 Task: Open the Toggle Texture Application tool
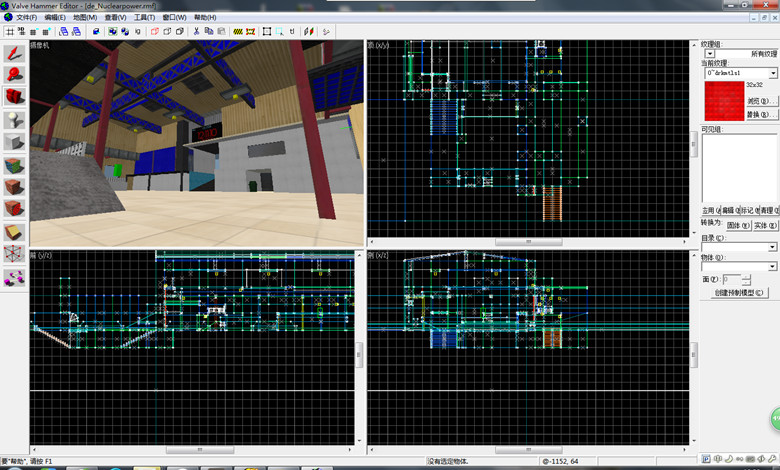[x=14, y=165]
